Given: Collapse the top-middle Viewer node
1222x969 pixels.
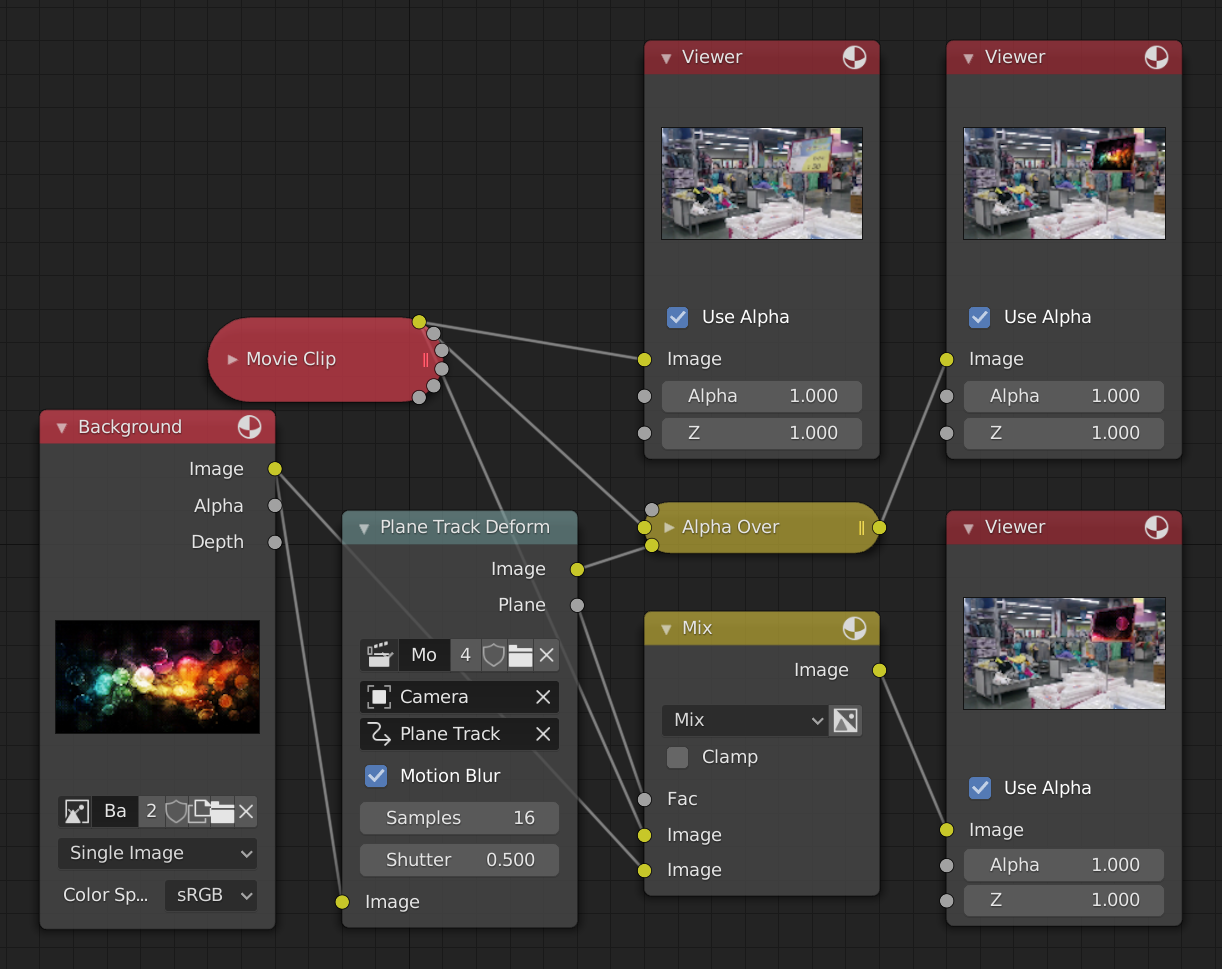Looking at the screenshot, I should [x=666, y=58].
